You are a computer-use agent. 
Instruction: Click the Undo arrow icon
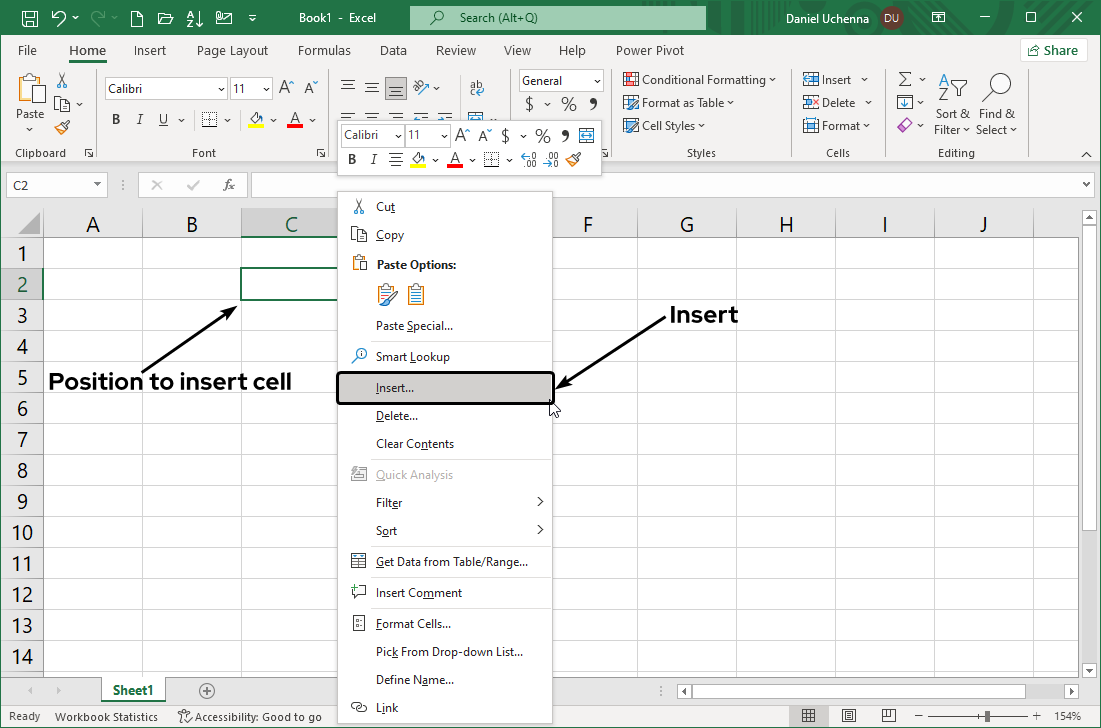(59, 18)
